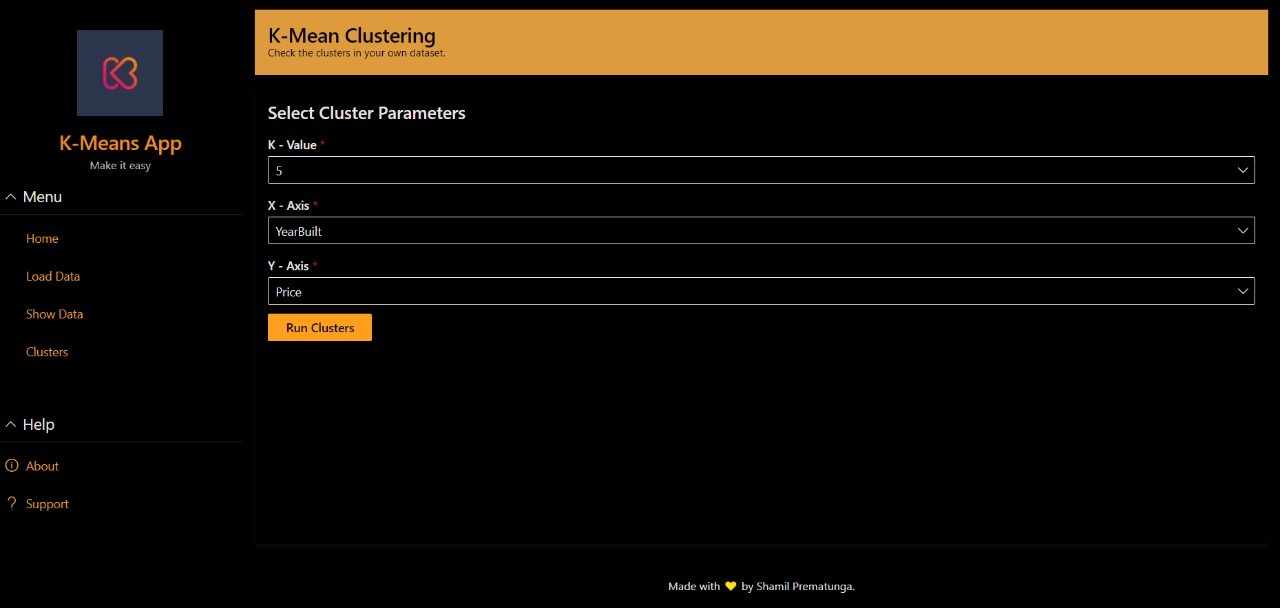
Task: Select Show Data from the sidebar
Action: 55,314
